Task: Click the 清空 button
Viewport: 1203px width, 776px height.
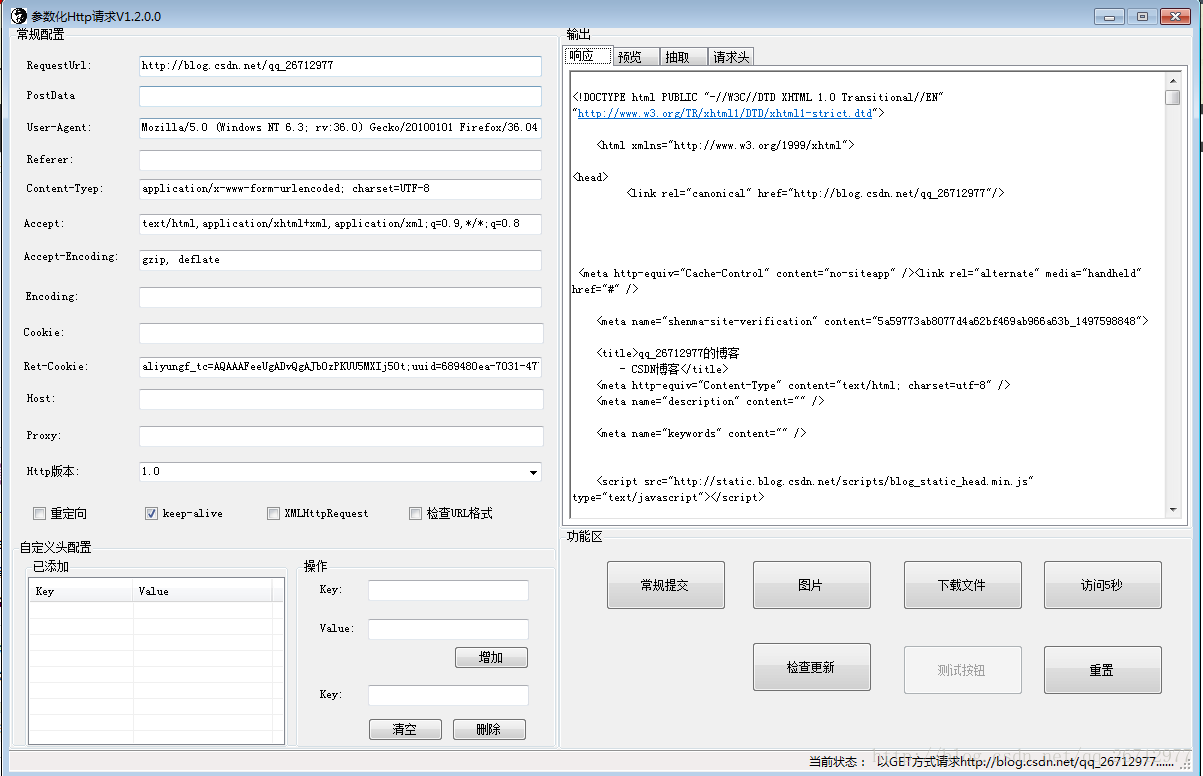Action: (x=405, y=729)
